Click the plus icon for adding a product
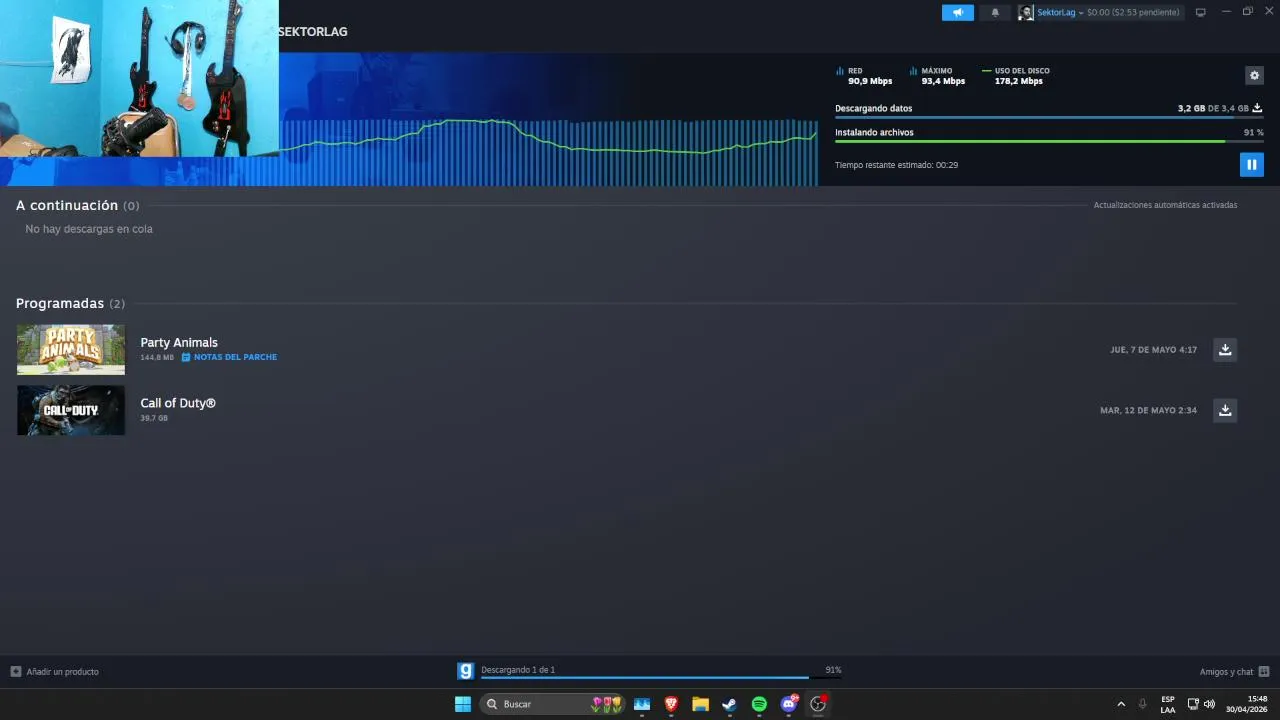The image size is (1280, 720). [15, 671]
